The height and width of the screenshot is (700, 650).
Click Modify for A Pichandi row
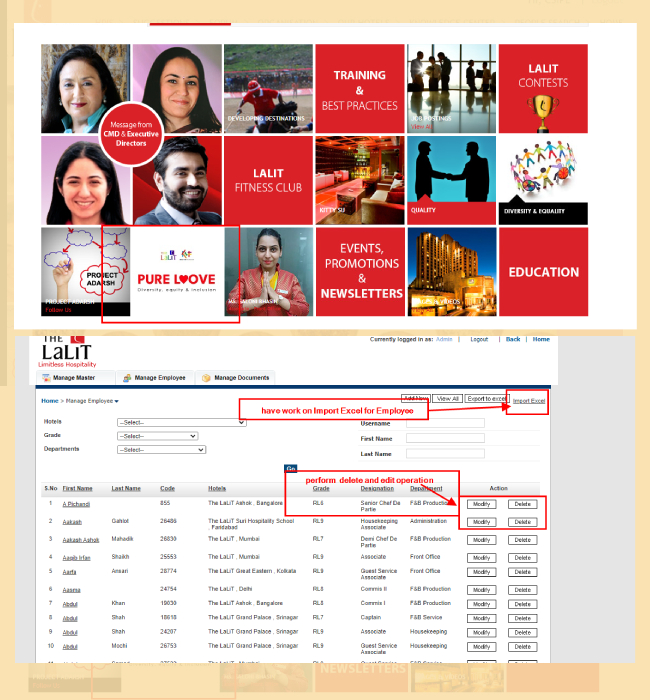[481, 504]
